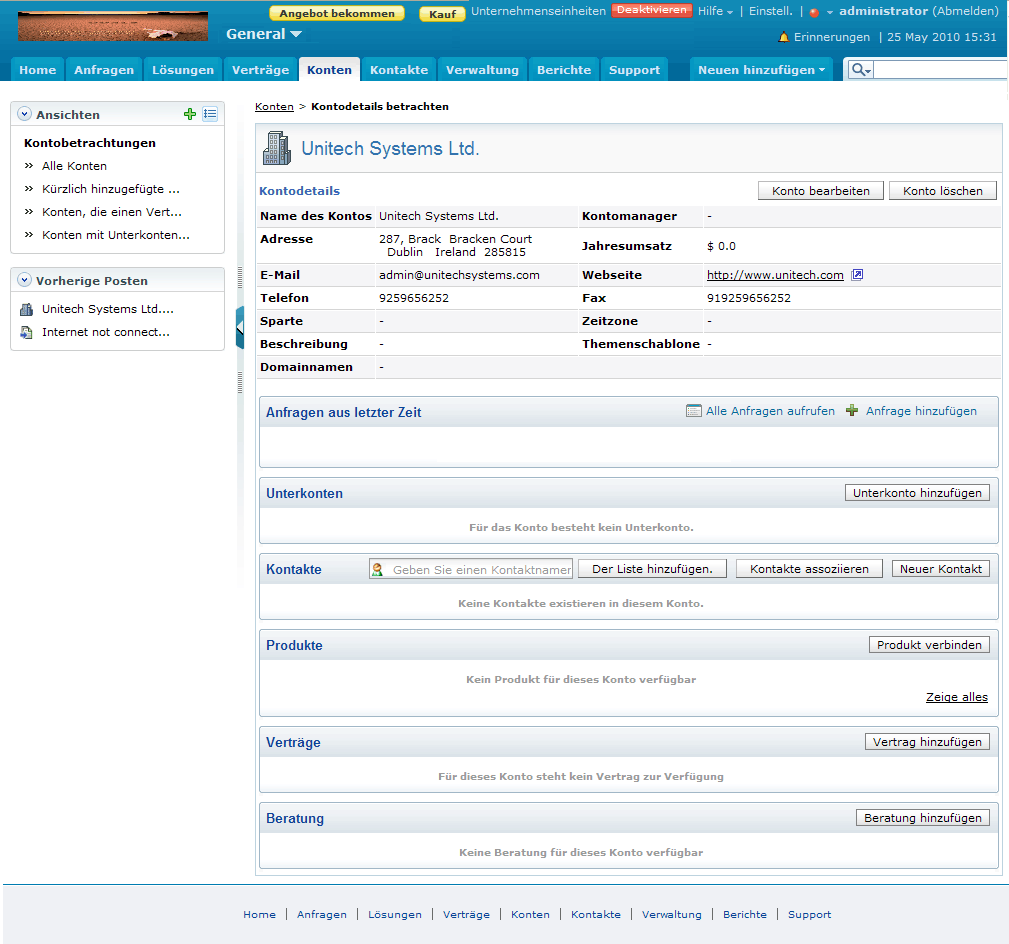This screenshot has height=944, width=1009.
Task: Open Einstell. settings link
Action: click(x=771, y=11)
